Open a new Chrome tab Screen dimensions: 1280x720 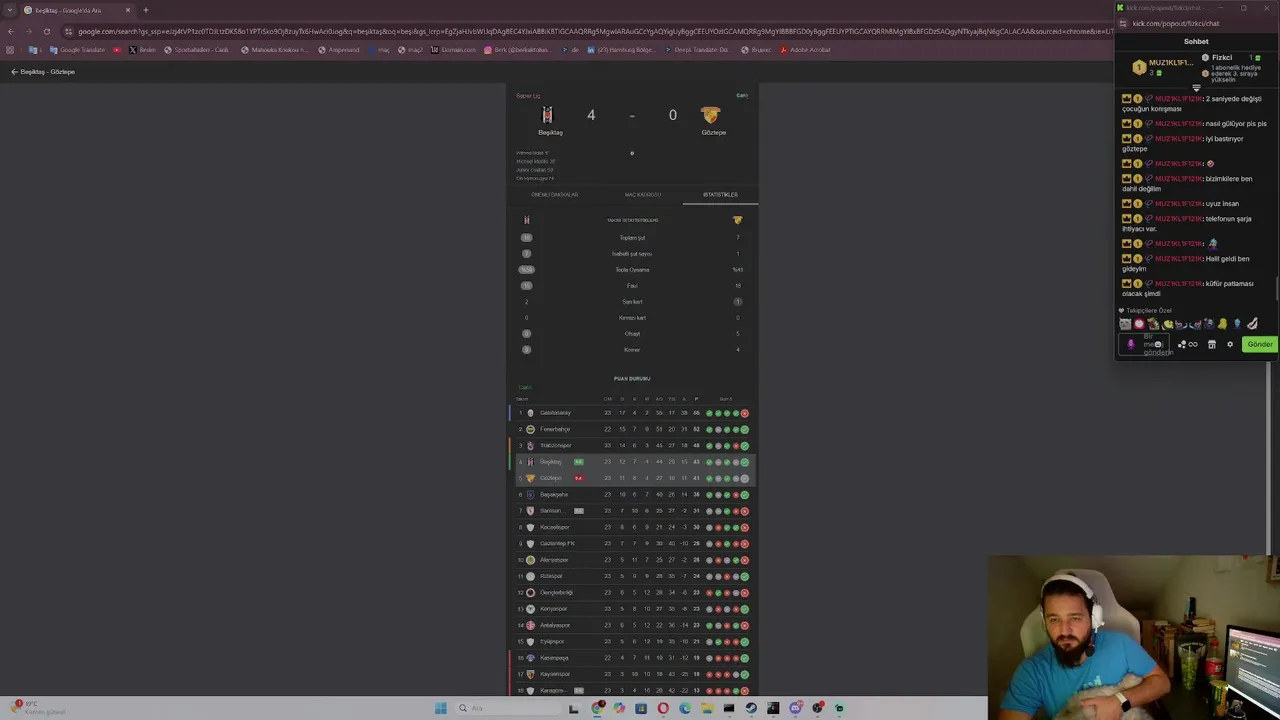coord(145,10)
